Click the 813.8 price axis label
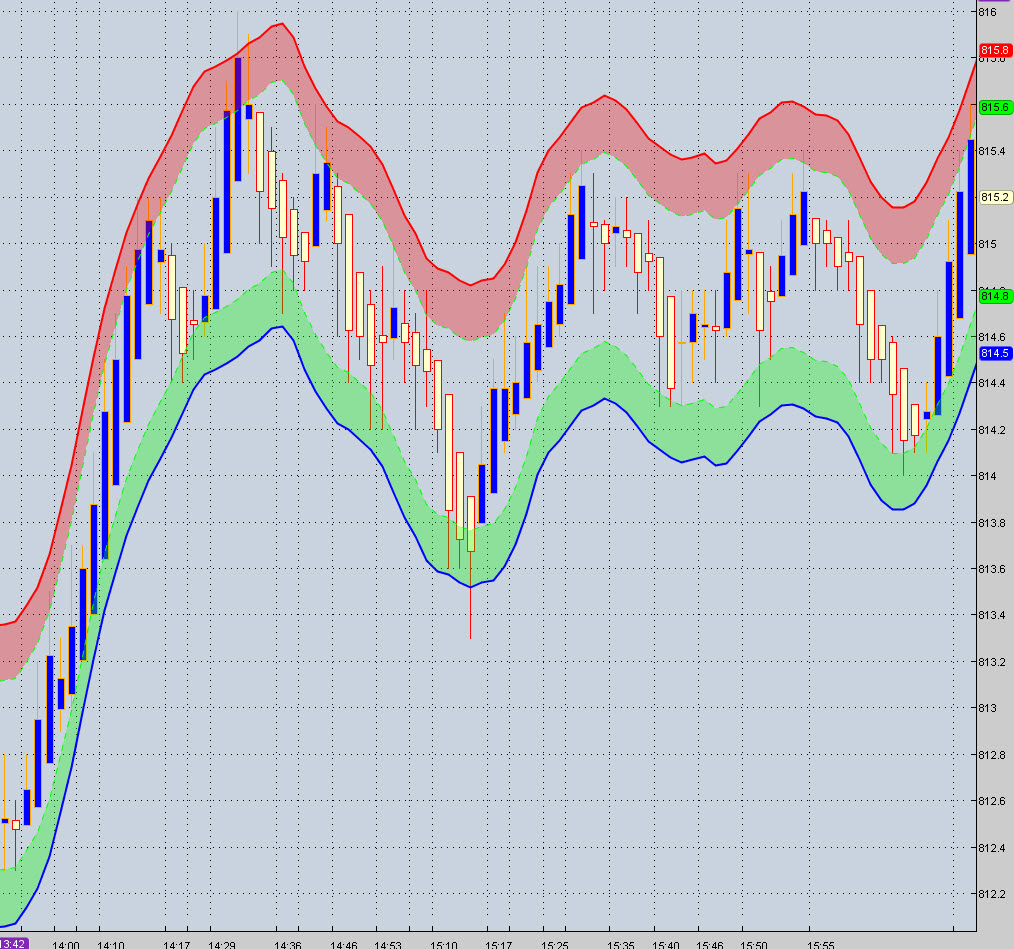Screen dimensions: 1014x949 (992, 523)
